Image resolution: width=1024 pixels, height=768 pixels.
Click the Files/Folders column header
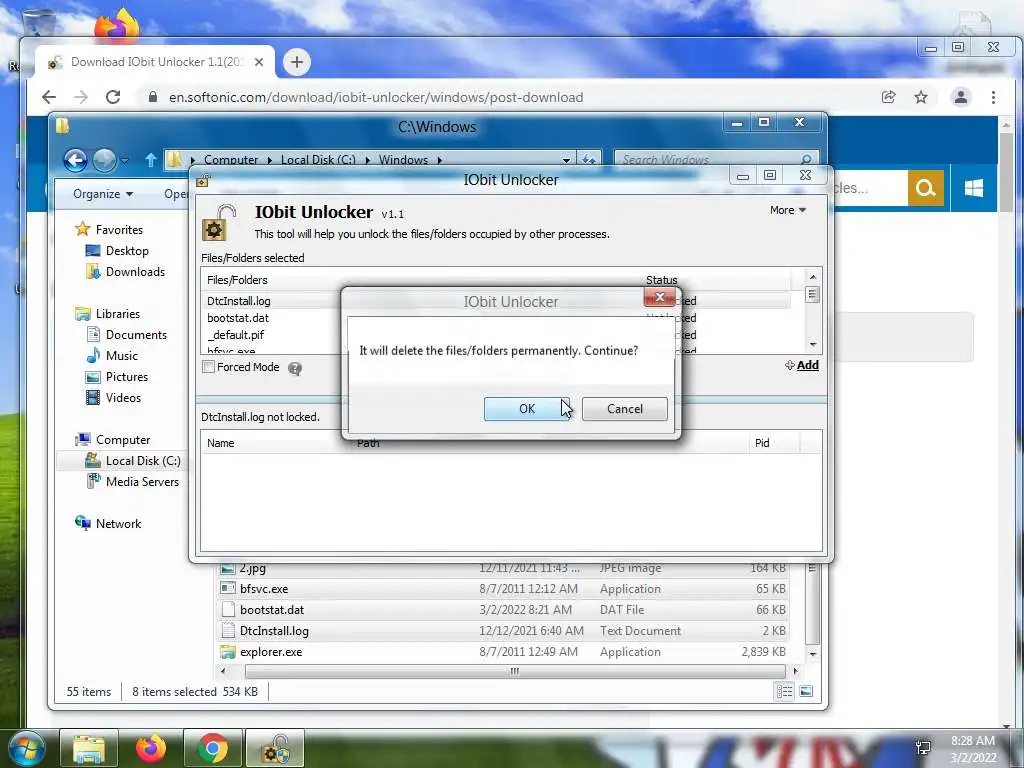click(x=237, y=280)
